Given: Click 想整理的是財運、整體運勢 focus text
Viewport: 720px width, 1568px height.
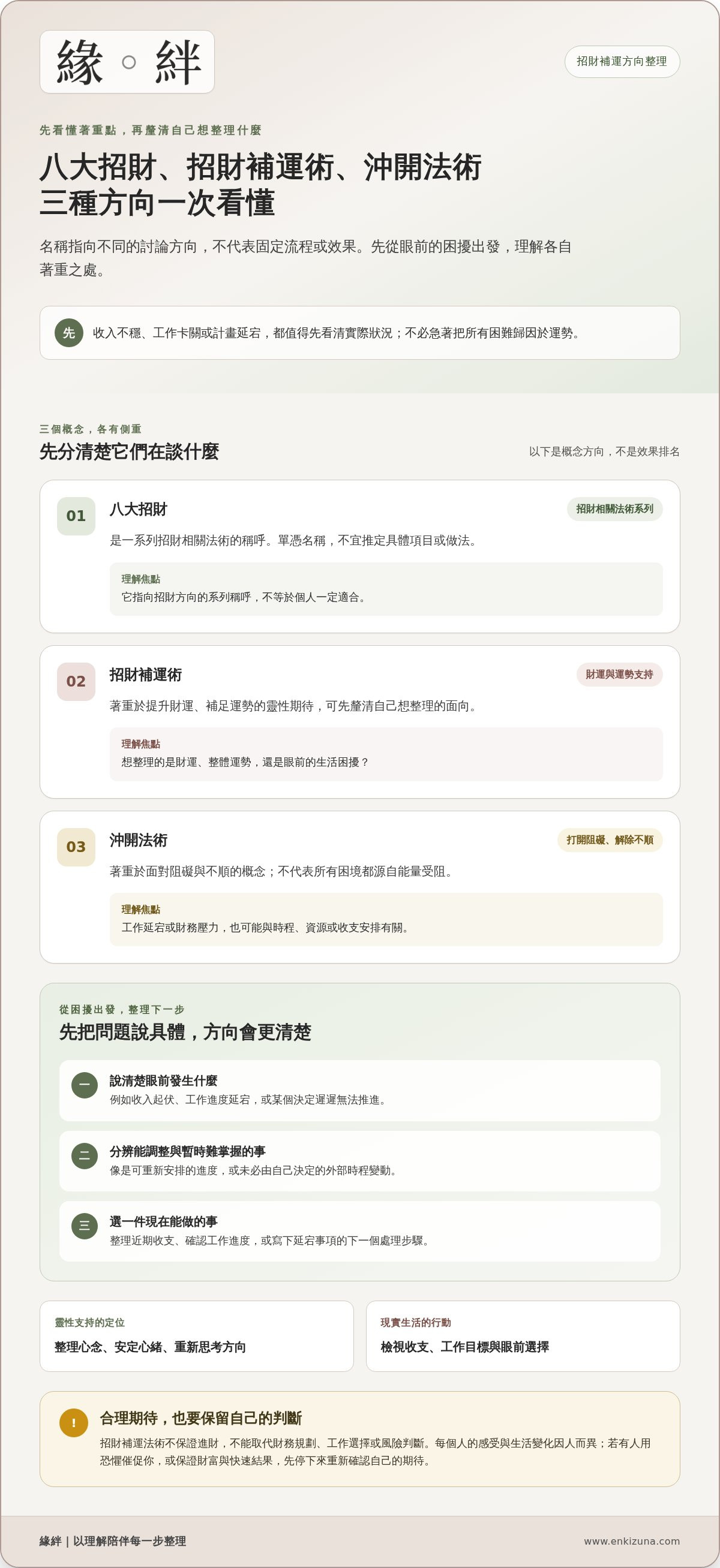Looking at the screenshot, I should (245, 762).
